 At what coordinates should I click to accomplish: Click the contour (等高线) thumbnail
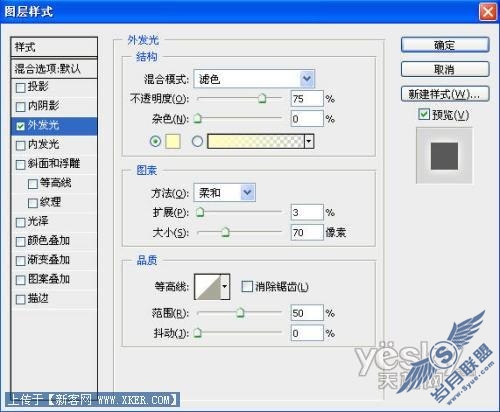[x=208, y=286]
